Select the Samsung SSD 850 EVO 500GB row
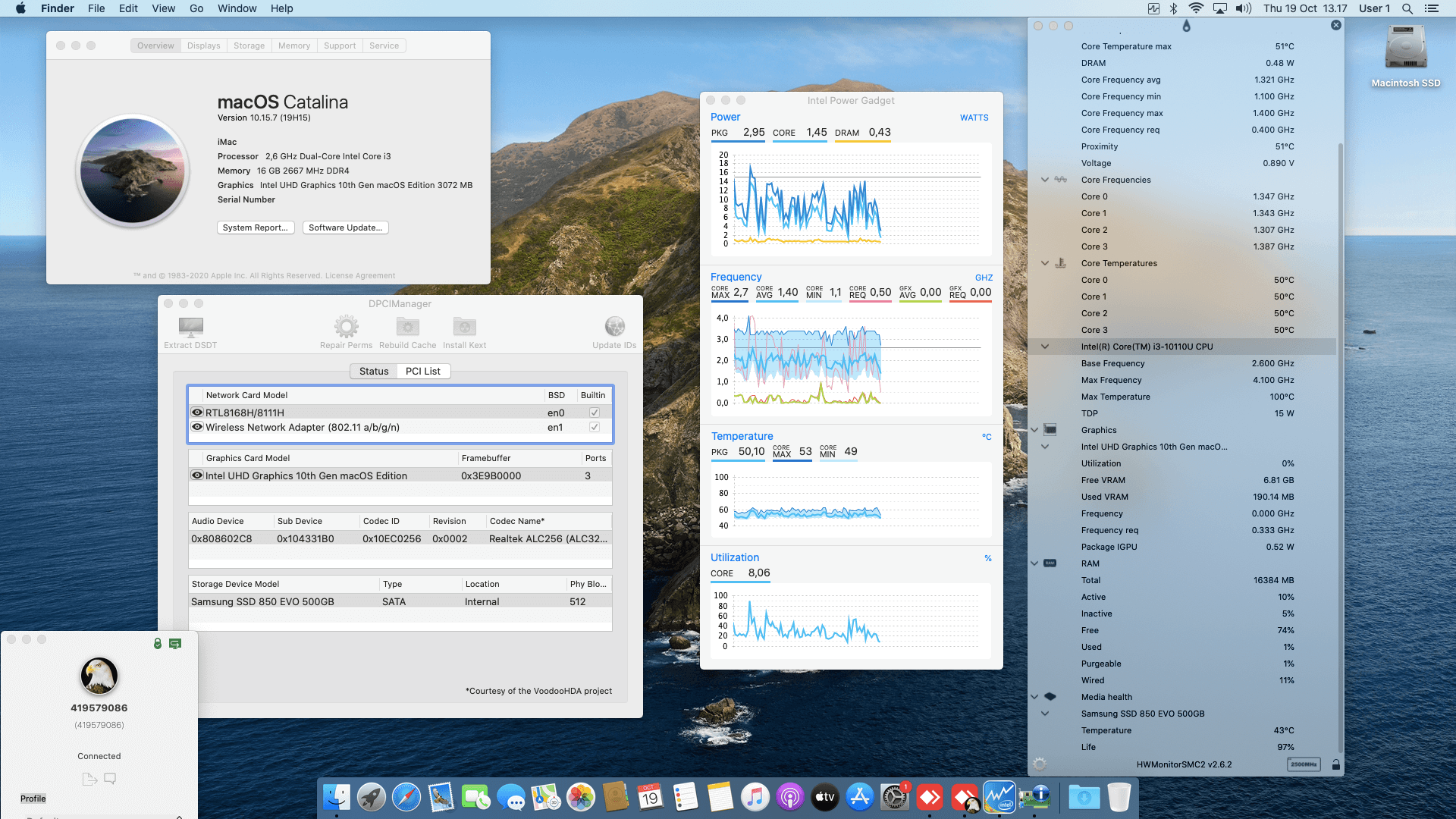This screenshot has width=1456, height=819. [x=400, y=601]
